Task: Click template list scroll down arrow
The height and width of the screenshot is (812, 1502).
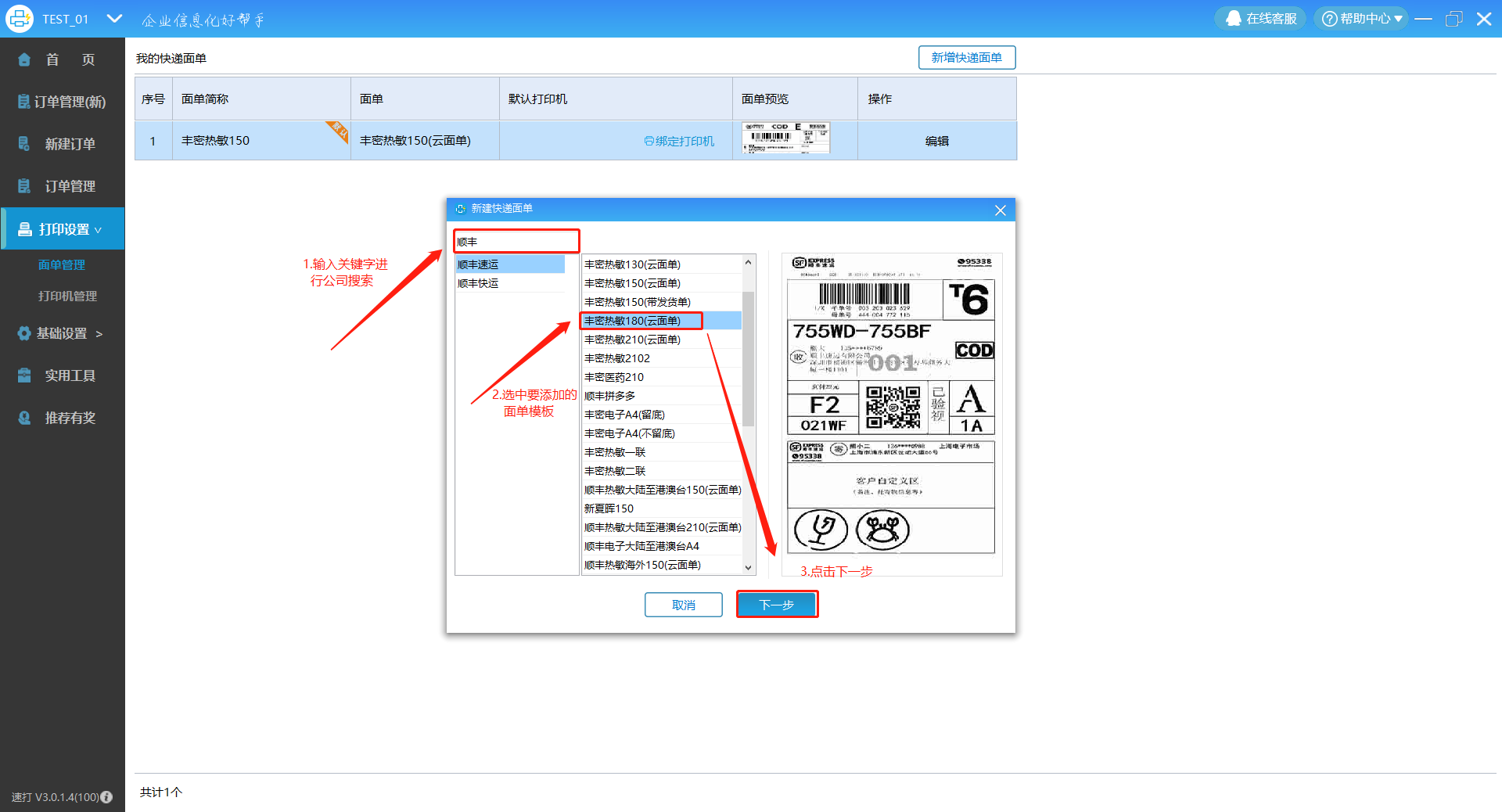Action: [x=749, y=568]
